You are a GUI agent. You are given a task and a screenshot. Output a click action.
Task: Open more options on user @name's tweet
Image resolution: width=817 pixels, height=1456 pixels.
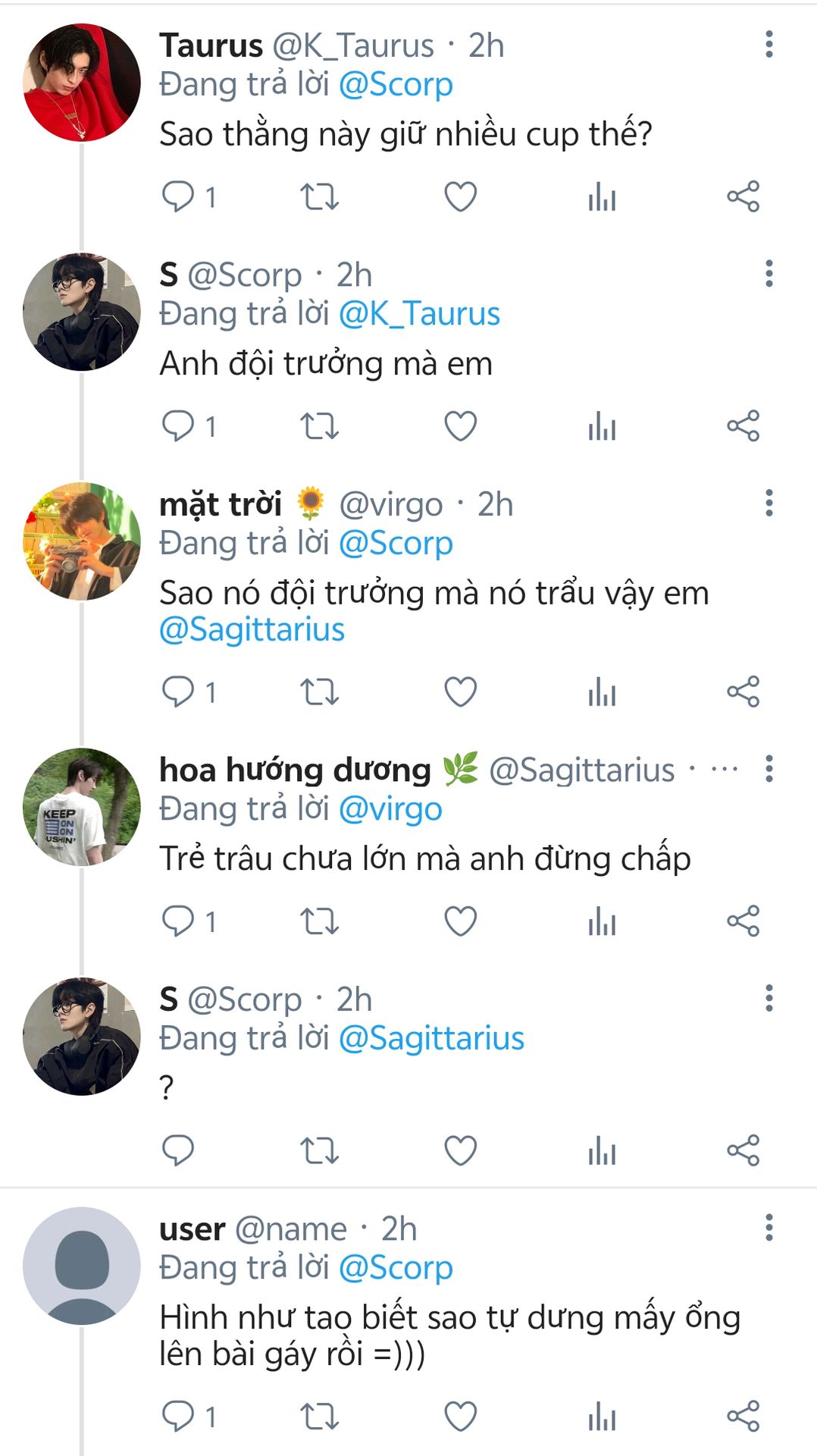coord(769,1227)
